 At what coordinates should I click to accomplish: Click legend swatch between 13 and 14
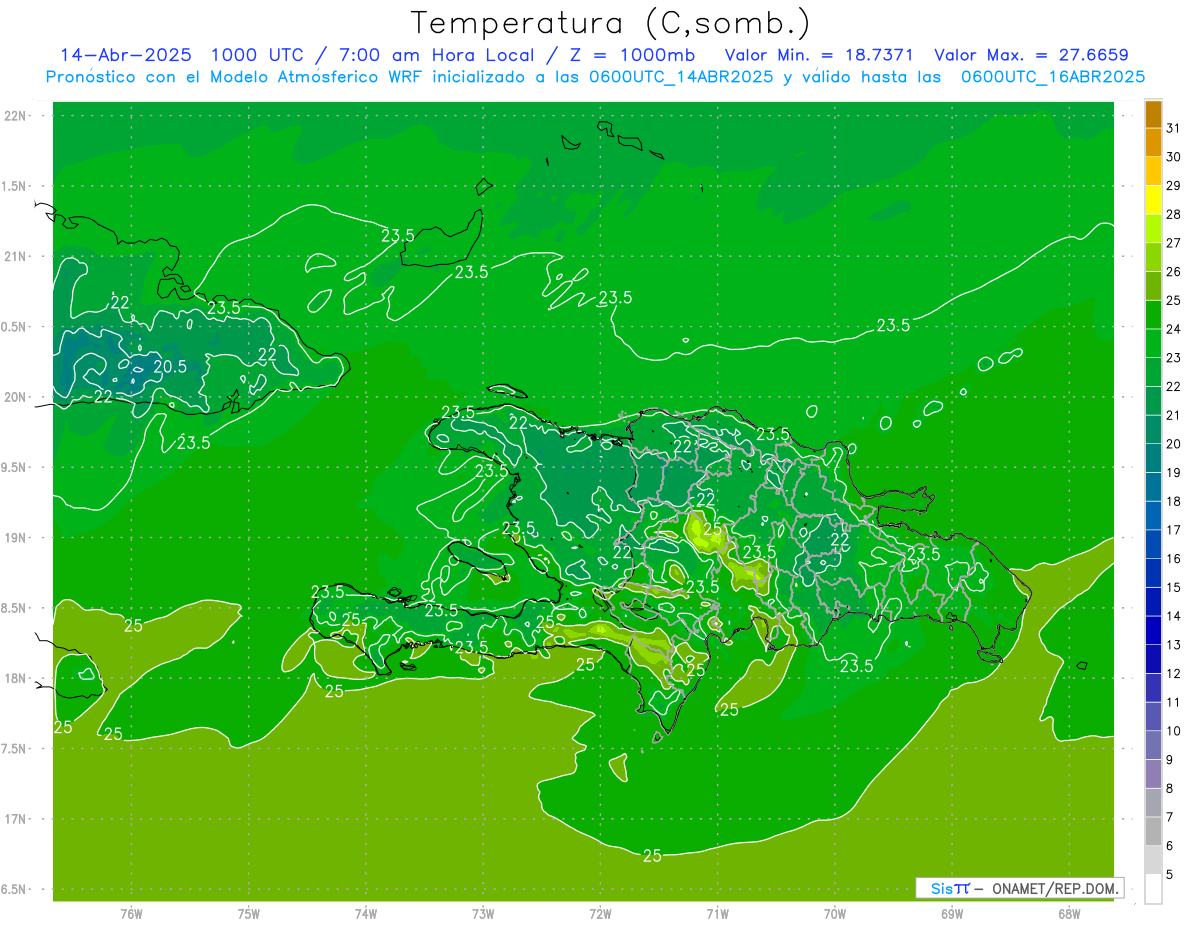point(1153,631)
